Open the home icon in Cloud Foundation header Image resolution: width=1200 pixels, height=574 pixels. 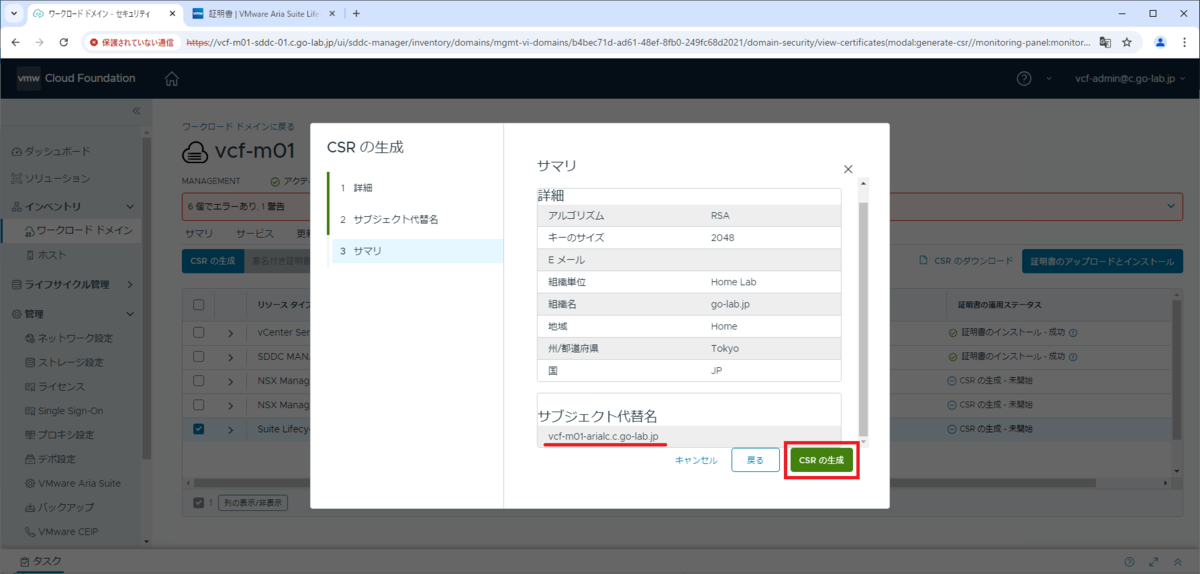[x=172, y=78]
